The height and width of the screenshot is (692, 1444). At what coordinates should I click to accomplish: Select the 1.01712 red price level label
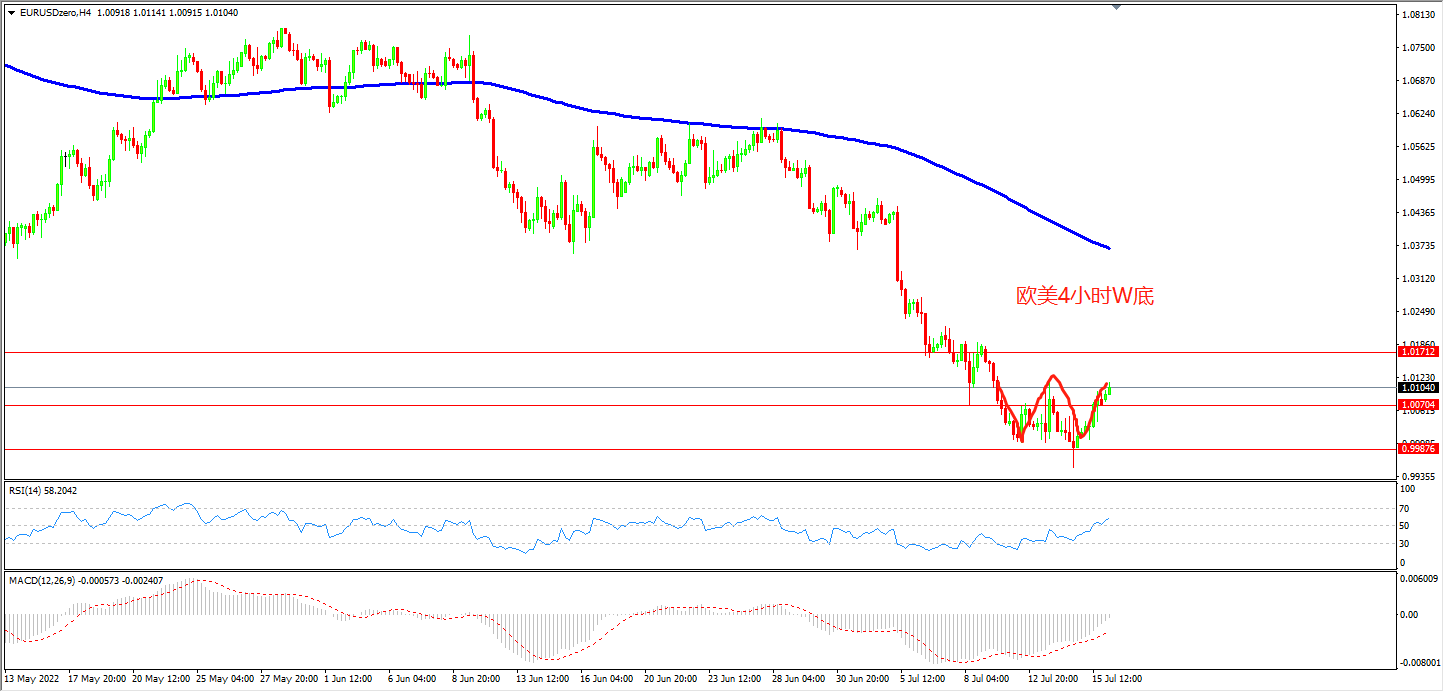click(x=1419, y=352)
